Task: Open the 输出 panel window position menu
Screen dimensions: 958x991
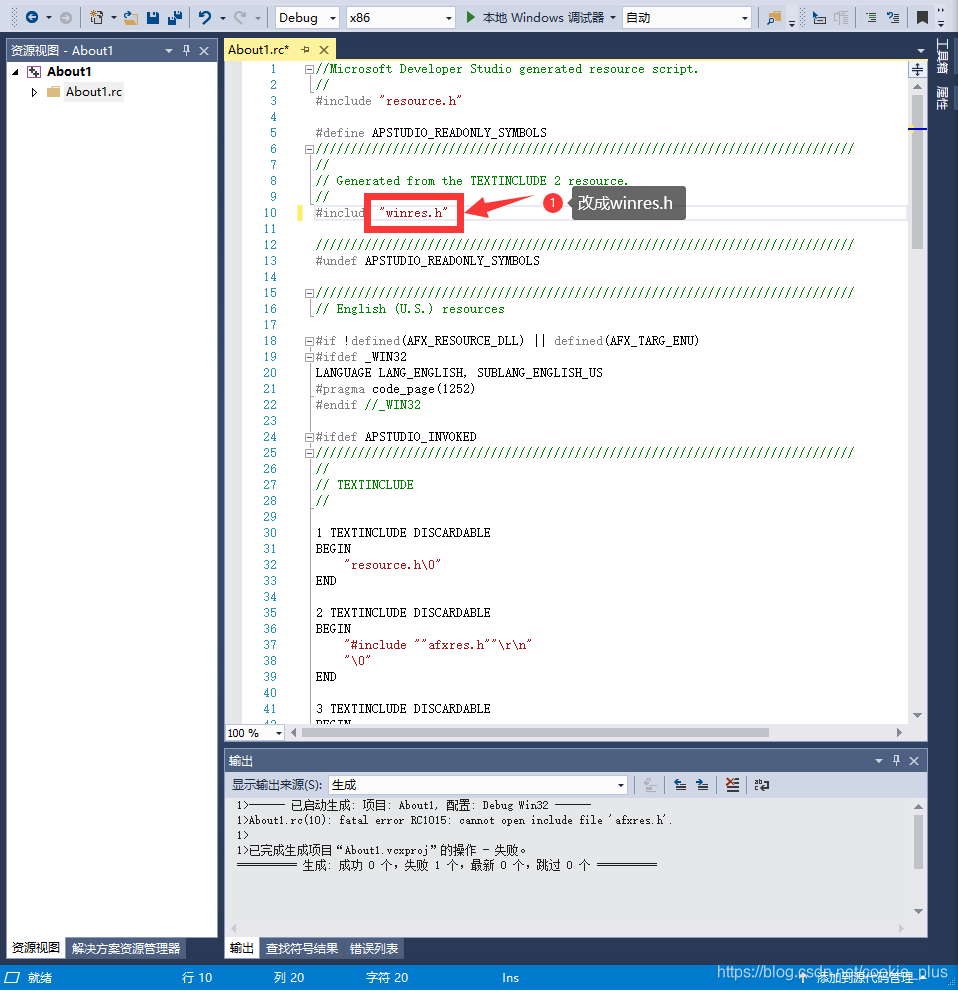Action: pos(878,761)
